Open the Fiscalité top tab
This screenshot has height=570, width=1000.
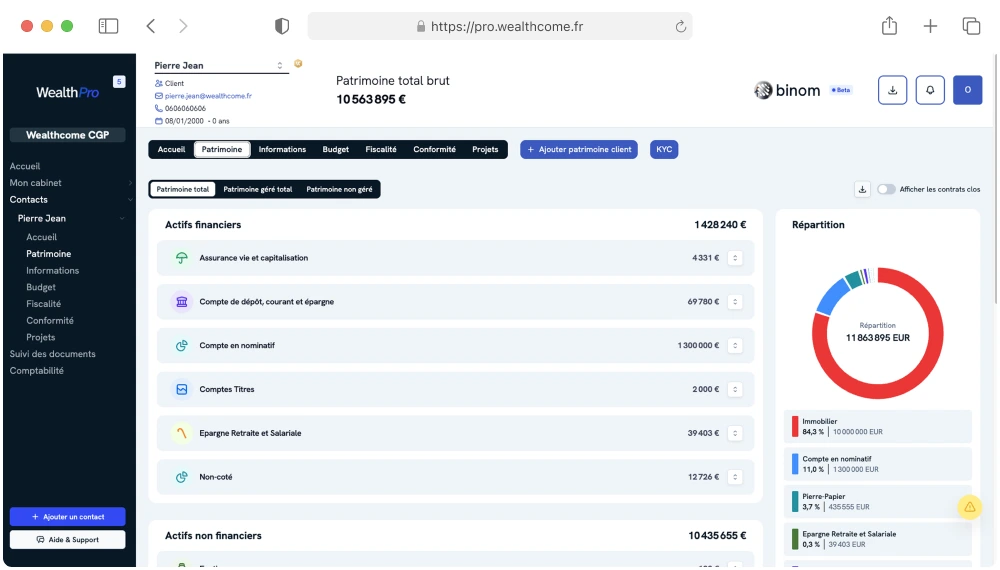[381, 149]
